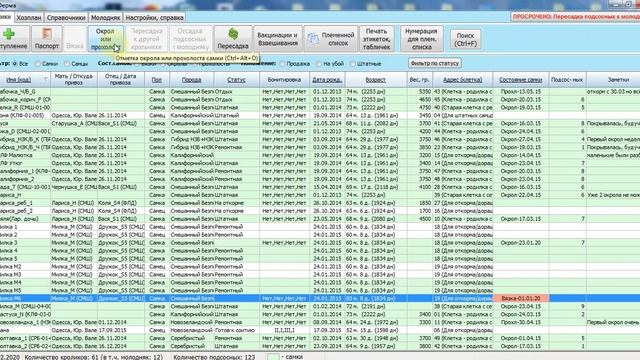Click the Бонитировка column header

[x=284, y=80]
